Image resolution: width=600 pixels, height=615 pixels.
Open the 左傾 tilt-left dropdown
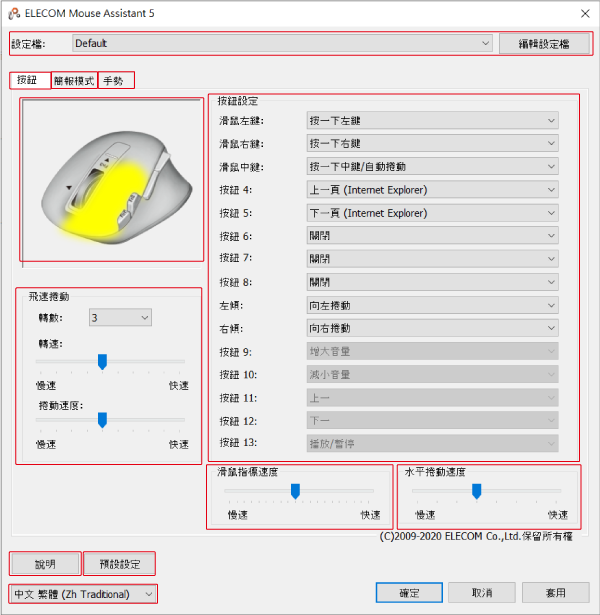click(x=432, y=305)
